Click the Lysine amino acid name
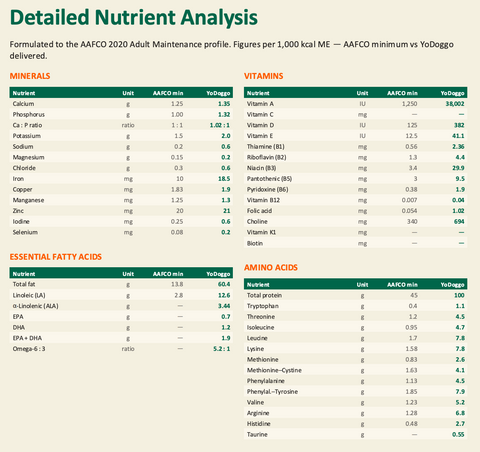The image size is (480, 452). pyautogui.click(x=255, y=349)
